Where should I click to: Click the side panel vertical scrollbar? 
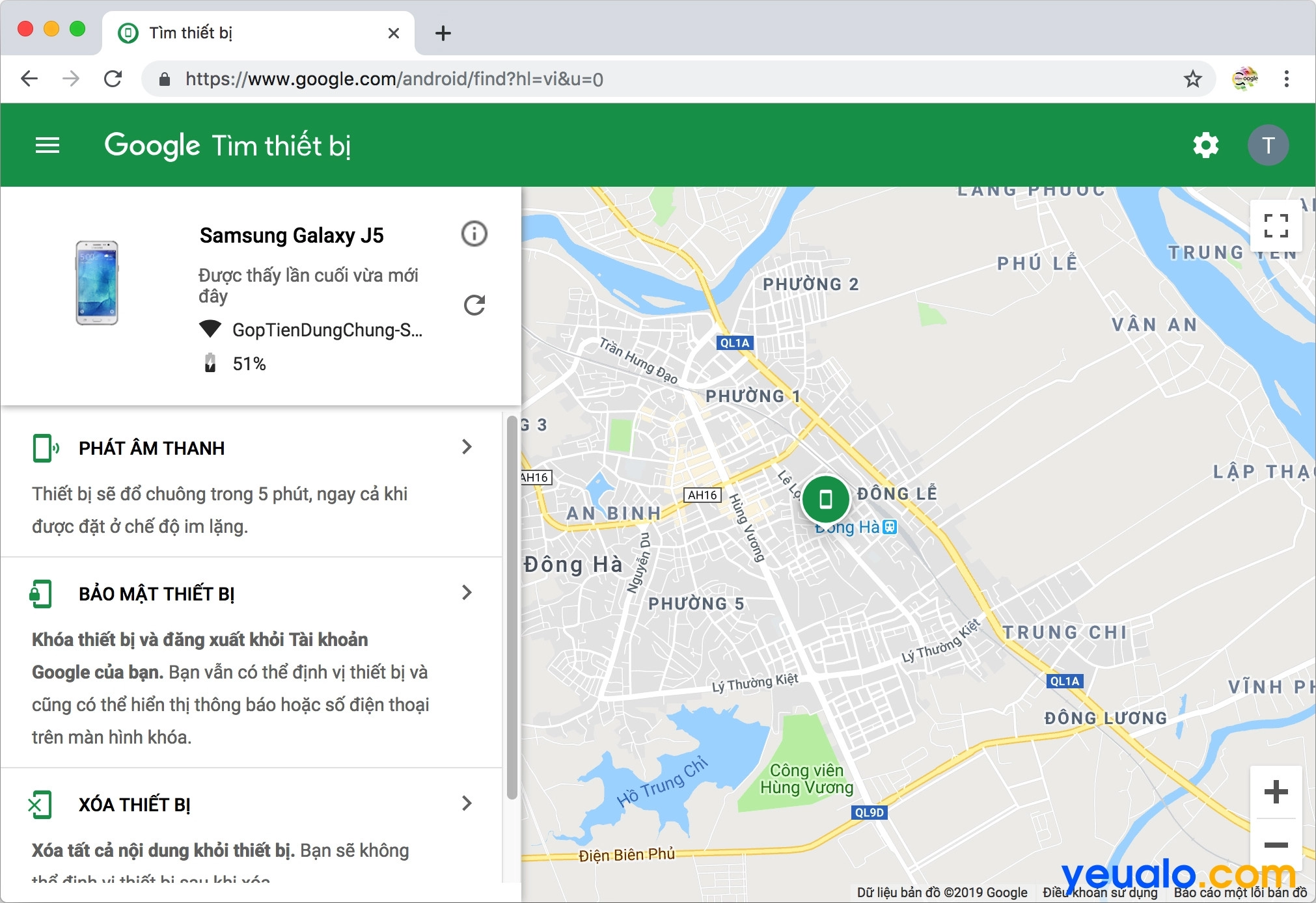click(x=512, y=607)
